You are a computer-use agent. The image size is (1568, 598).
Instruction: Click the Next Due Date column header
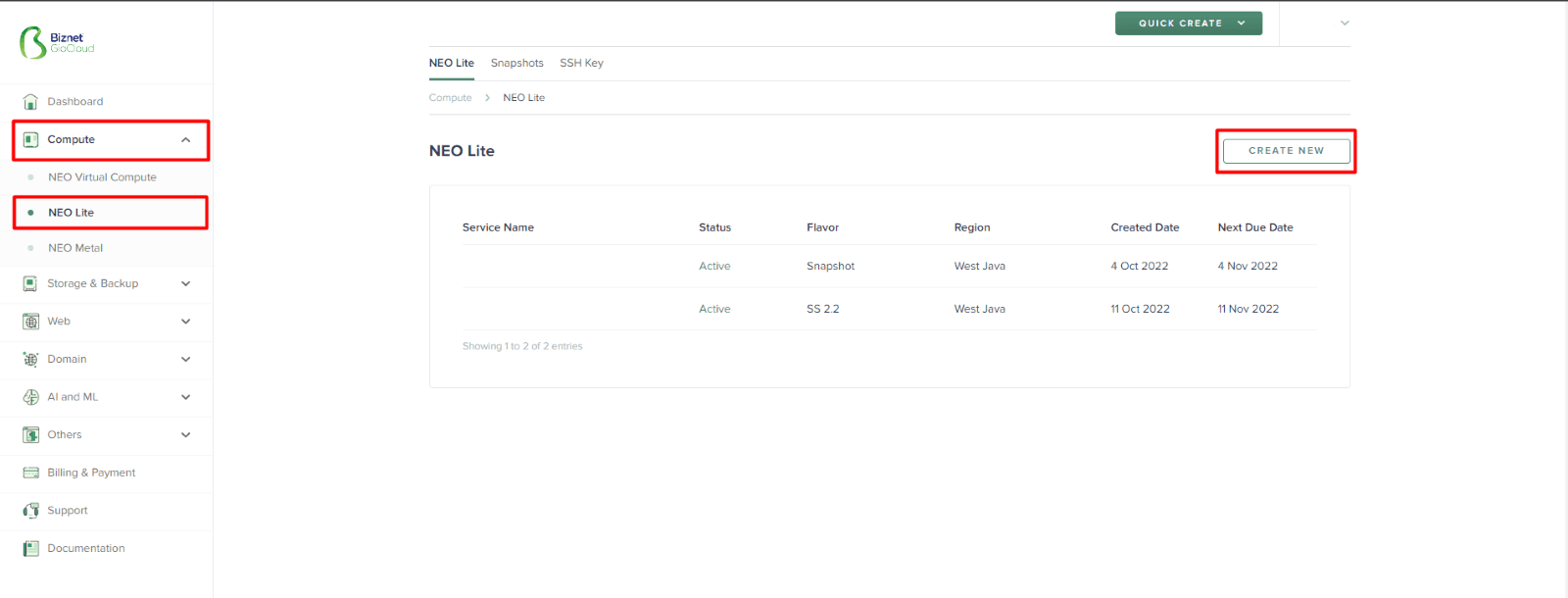click(x=1255, y=227)
